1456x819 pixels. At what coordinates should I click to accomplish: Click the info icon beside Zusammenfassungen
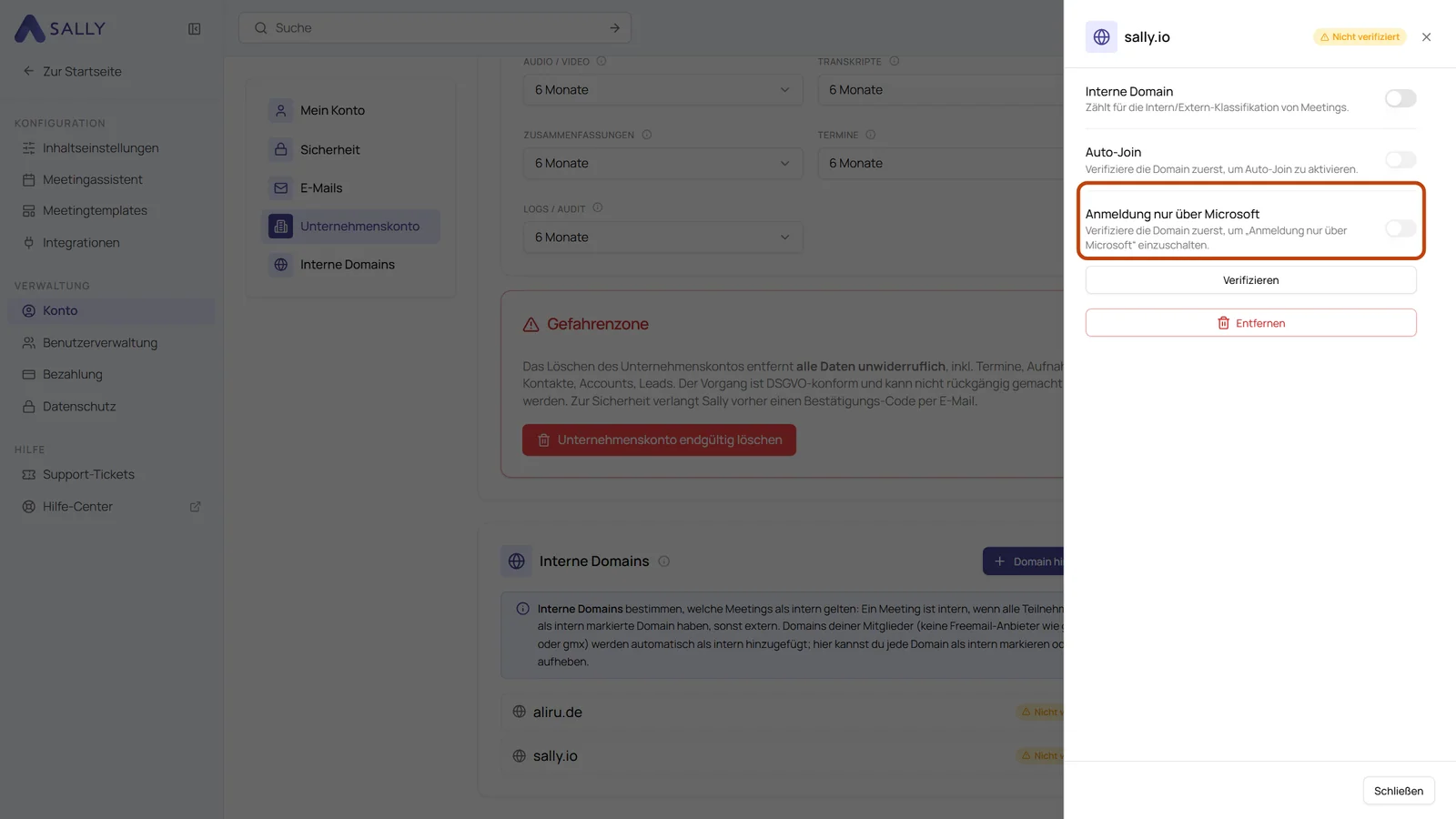647,135
